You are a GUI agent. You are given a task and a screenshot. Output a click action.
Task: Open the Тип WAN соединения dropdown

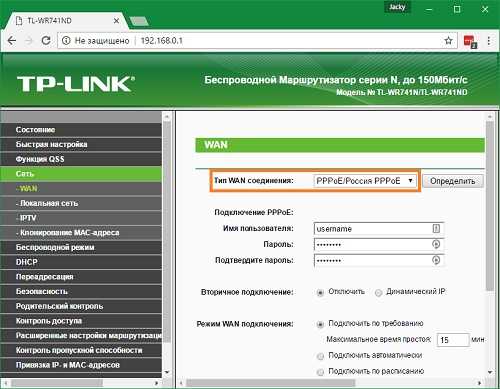coord(365,181)
